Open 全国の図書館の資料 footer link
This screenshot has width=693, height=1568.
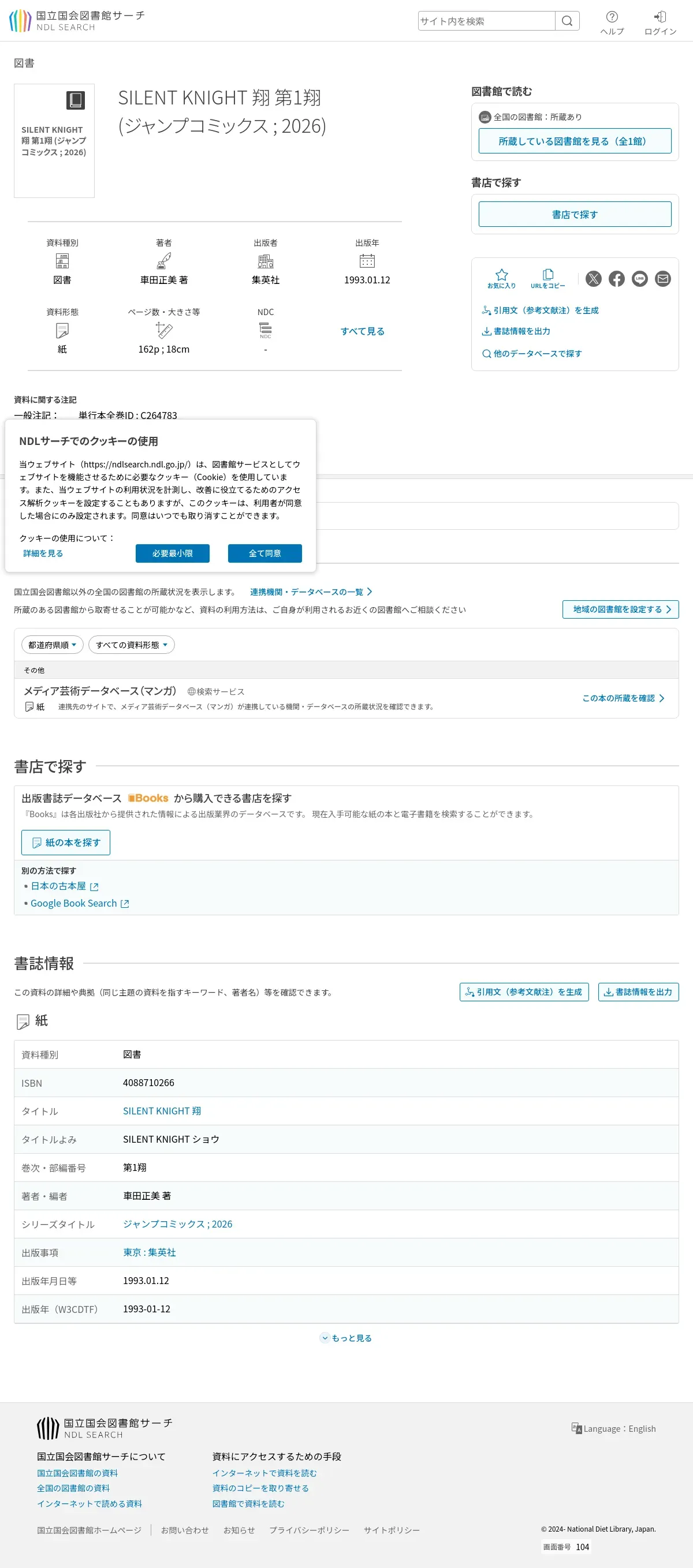pos(73,1488)
